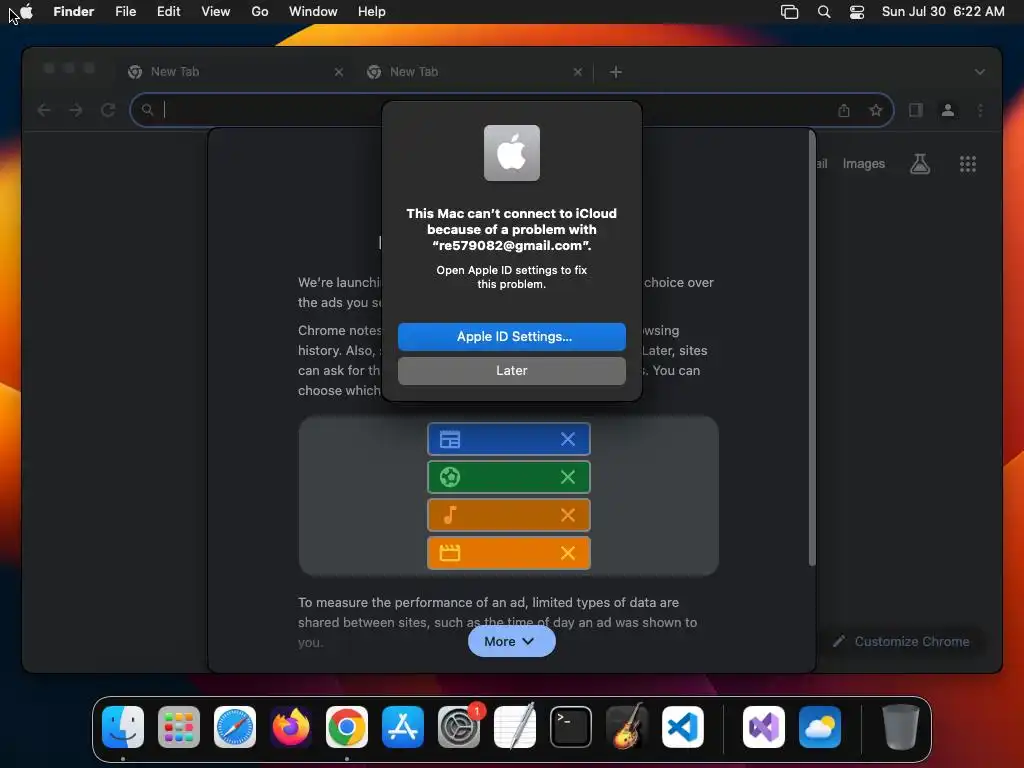Open GarageBand from the Dock

coord(627,727)
